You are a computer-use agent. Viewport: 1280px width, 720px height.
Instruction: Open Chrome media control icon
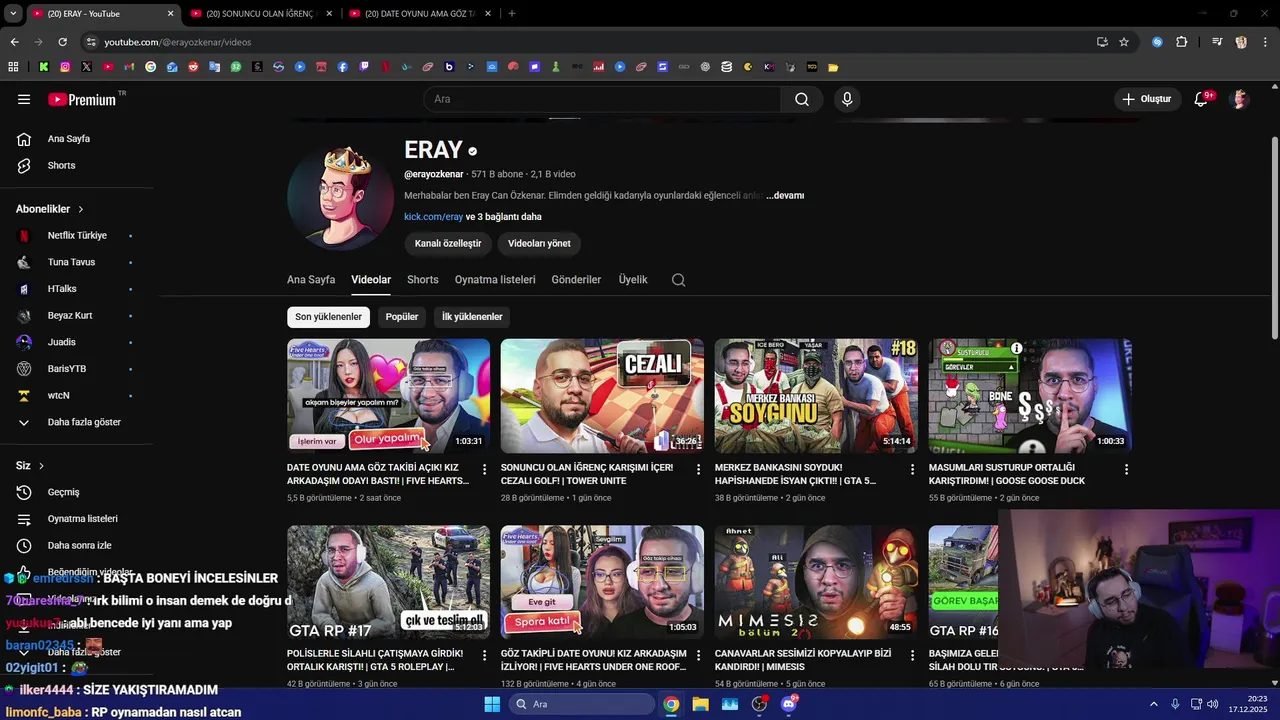(x=1217, y=42)
